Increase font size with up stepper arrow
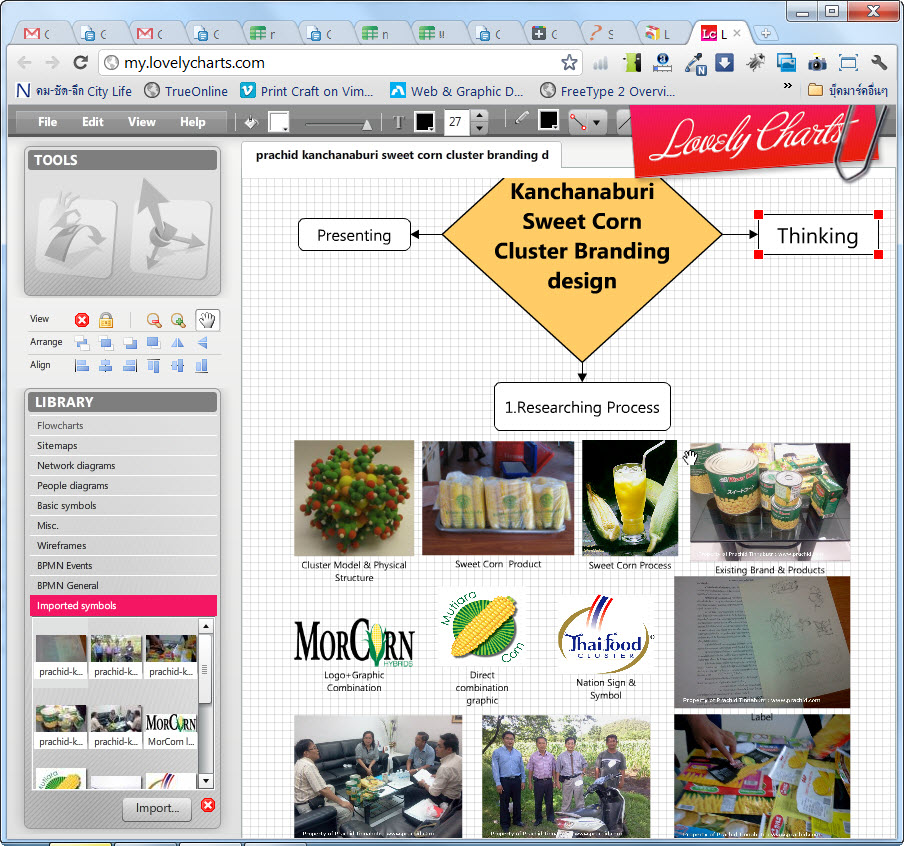 480,116
